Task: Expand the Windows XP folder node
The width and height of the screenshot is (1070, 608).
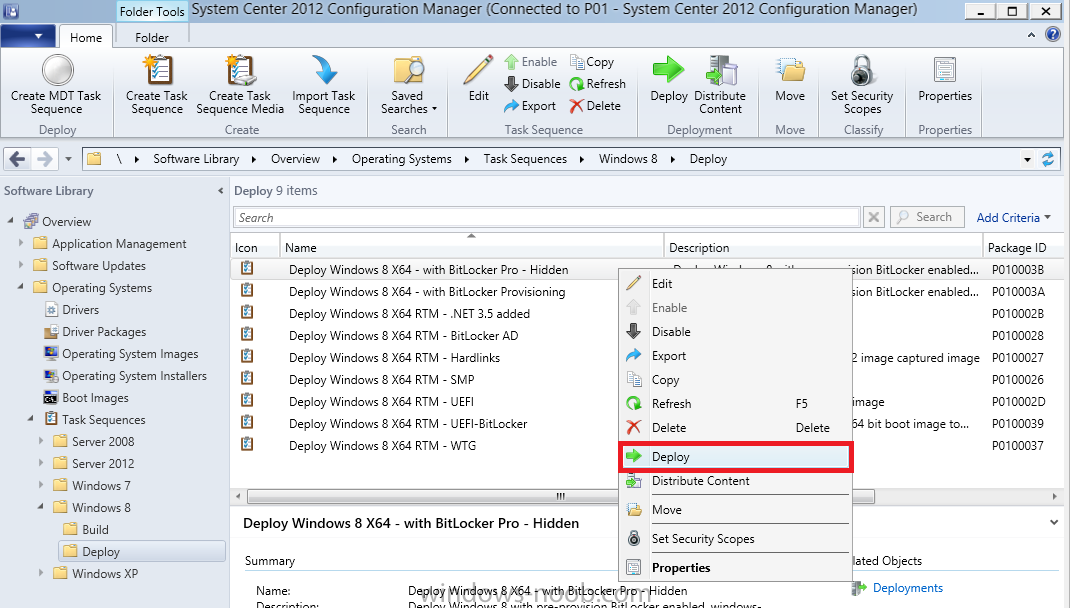Action: pyautogui.click(x=41, y=573)
